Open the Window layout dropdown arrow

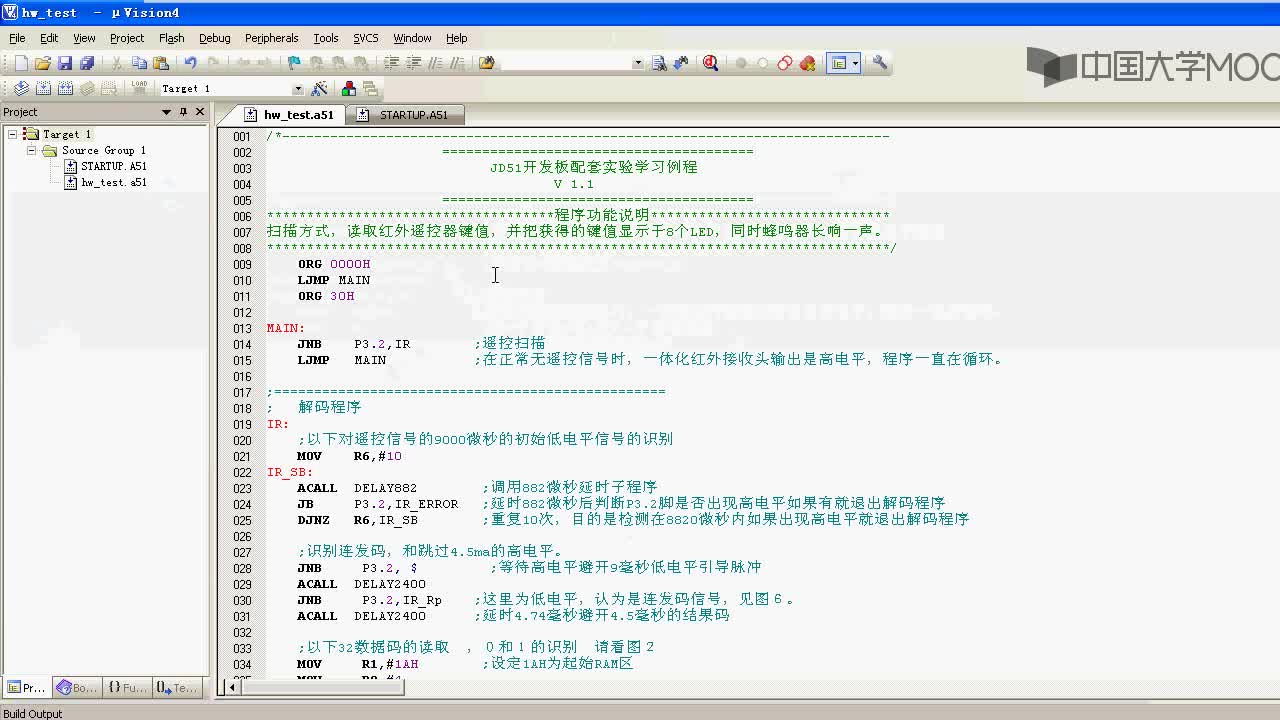pos(855,63)
